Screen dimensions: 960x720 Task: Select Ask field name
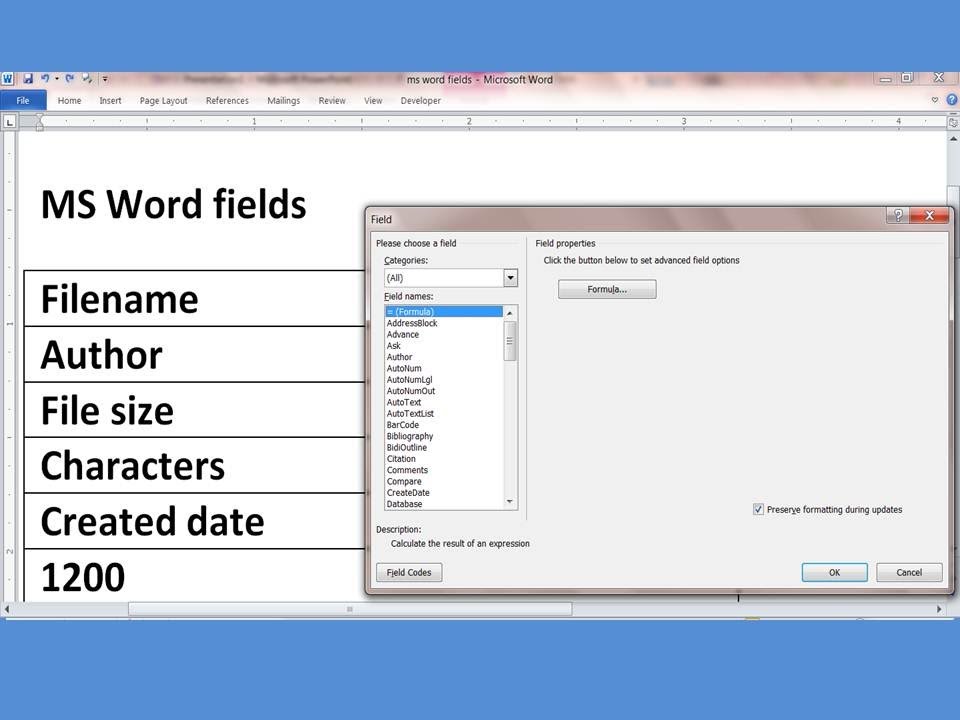point(444,346)
